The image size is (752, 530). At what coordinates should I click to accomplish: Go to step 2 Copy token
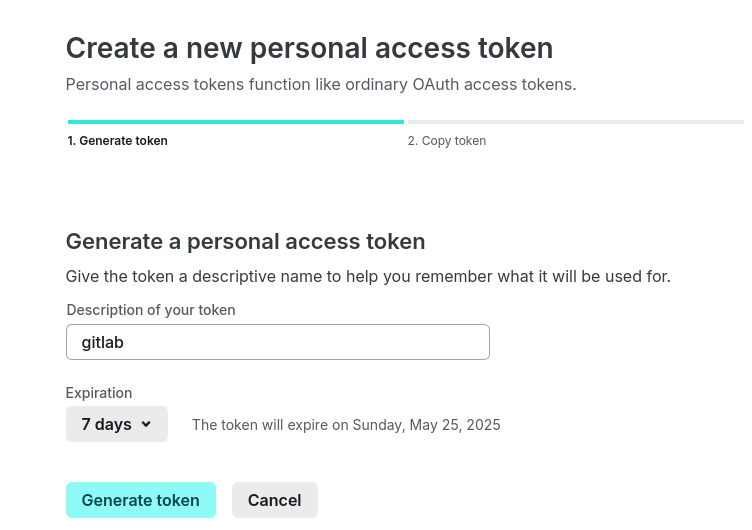click(446, 141)
